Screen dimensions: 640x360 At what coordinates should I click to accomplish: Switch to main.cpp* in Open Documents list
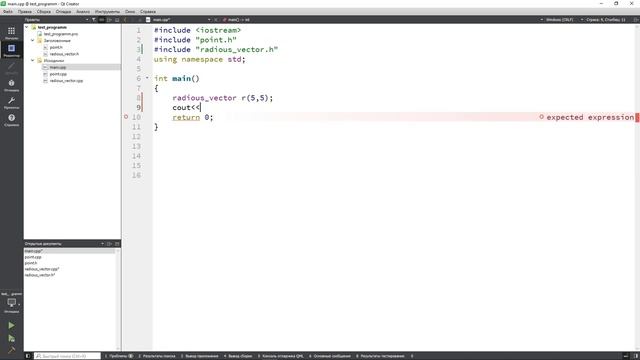[69, 251]
